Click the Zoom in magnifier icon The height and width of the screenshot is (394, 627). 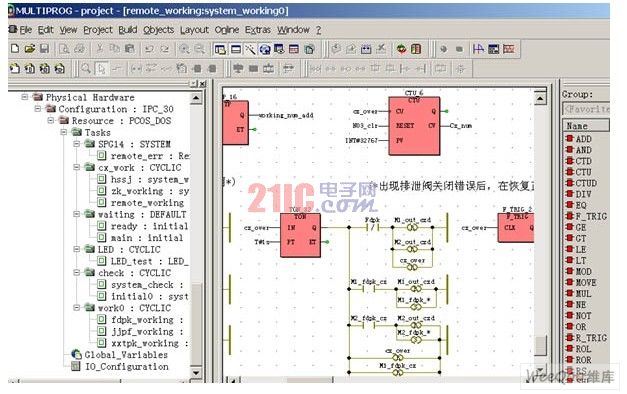(184, 49)
